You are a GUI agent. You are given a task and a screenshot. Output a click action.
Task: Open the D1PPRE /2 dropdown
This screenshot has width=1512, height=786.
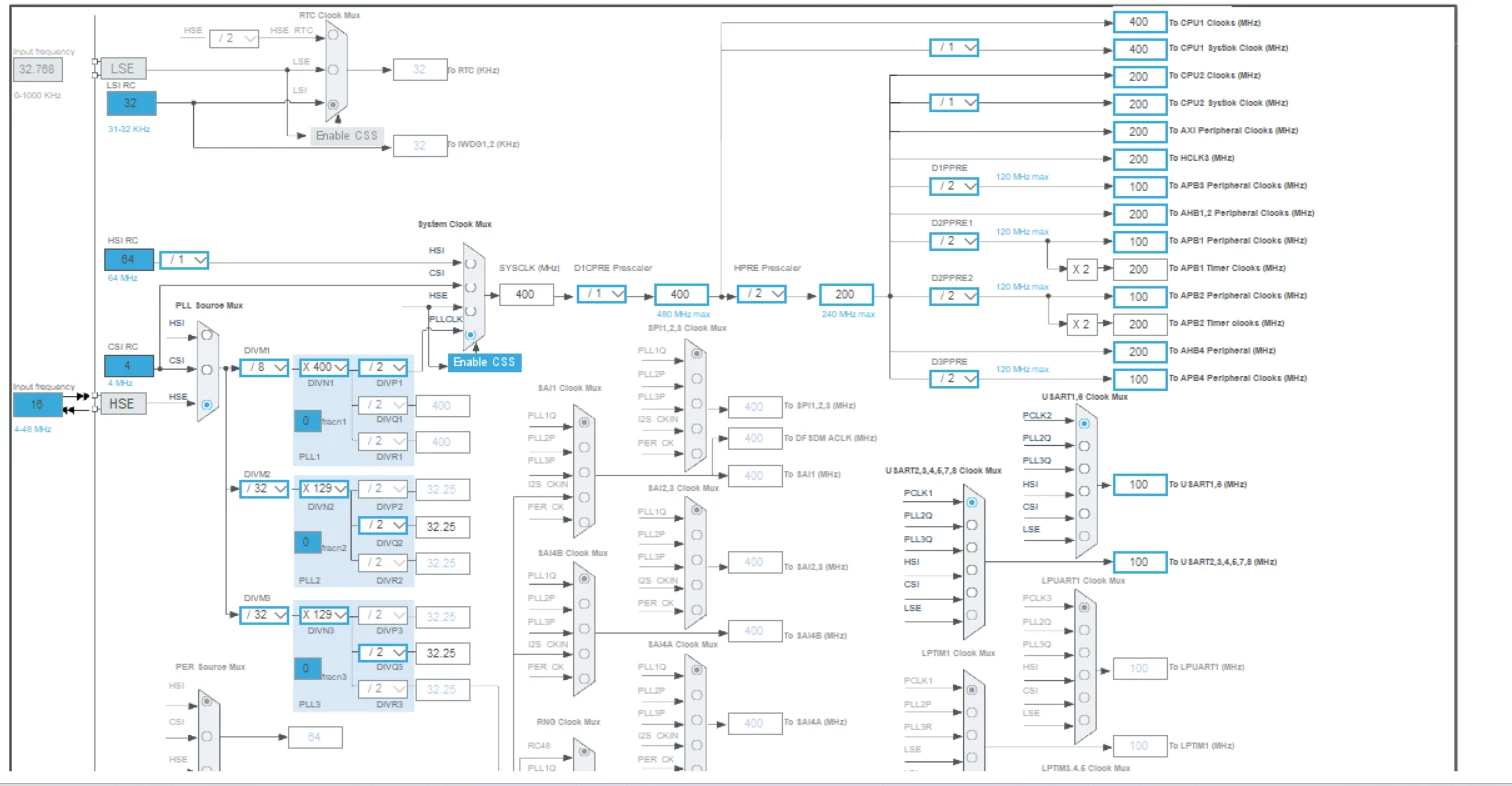click(x=954, y=186)
